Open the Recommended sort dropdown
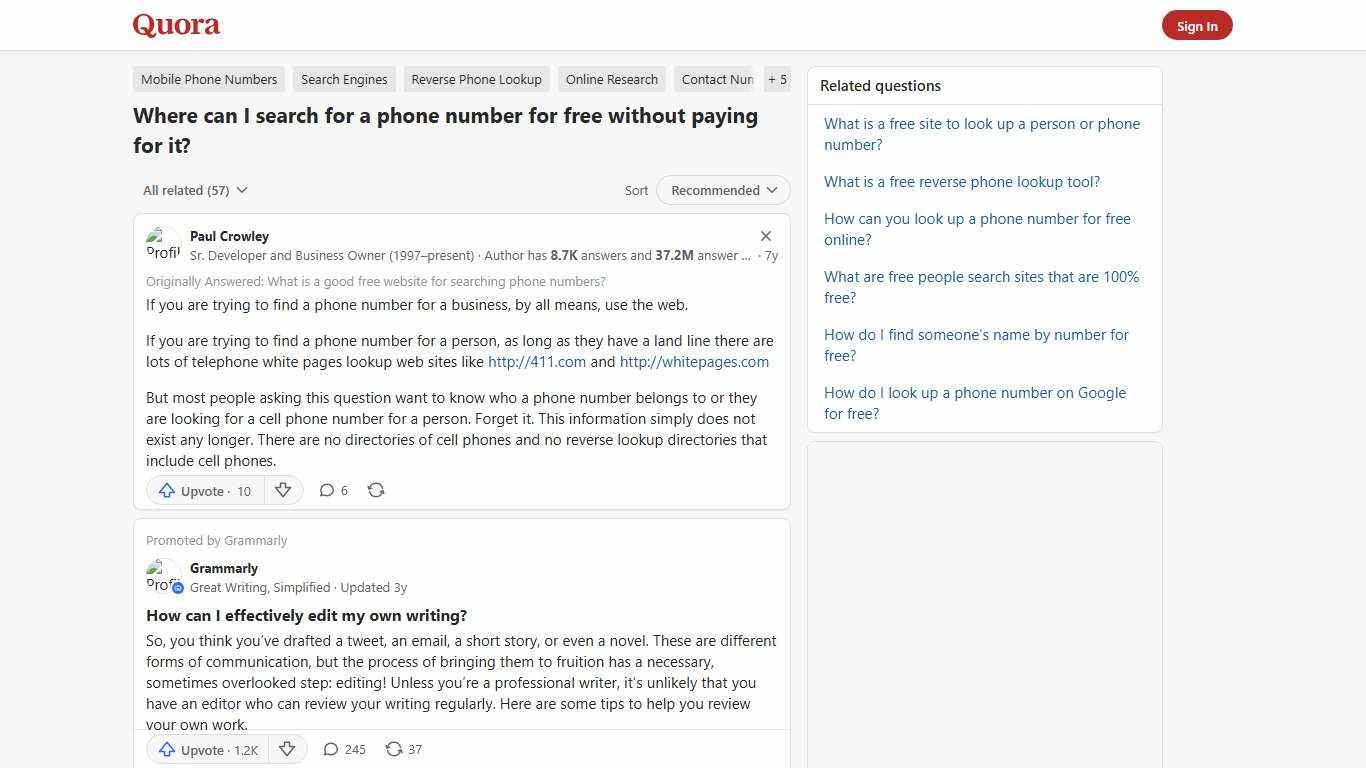Viewport: 1366px width, 768px height. (x=722, y=190)
